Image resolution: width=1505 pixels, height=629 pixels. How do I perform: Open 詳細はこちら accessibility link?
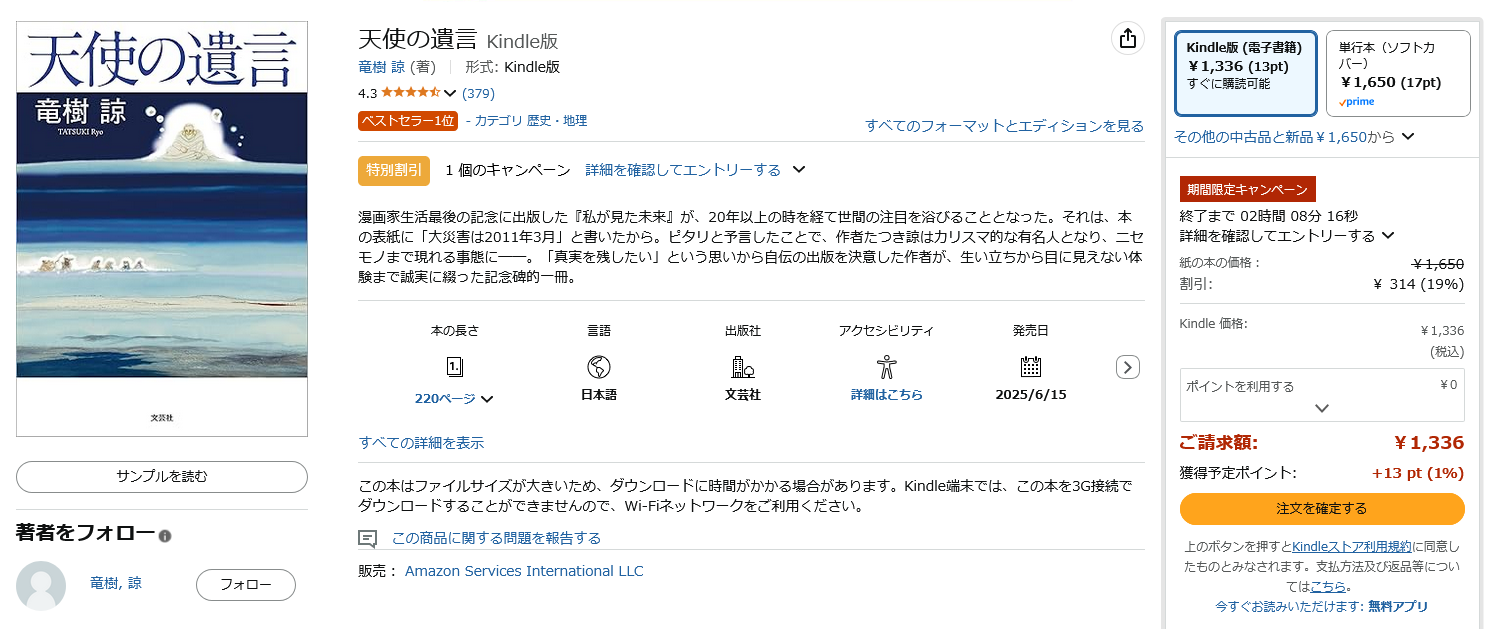(x=887, y=395)
